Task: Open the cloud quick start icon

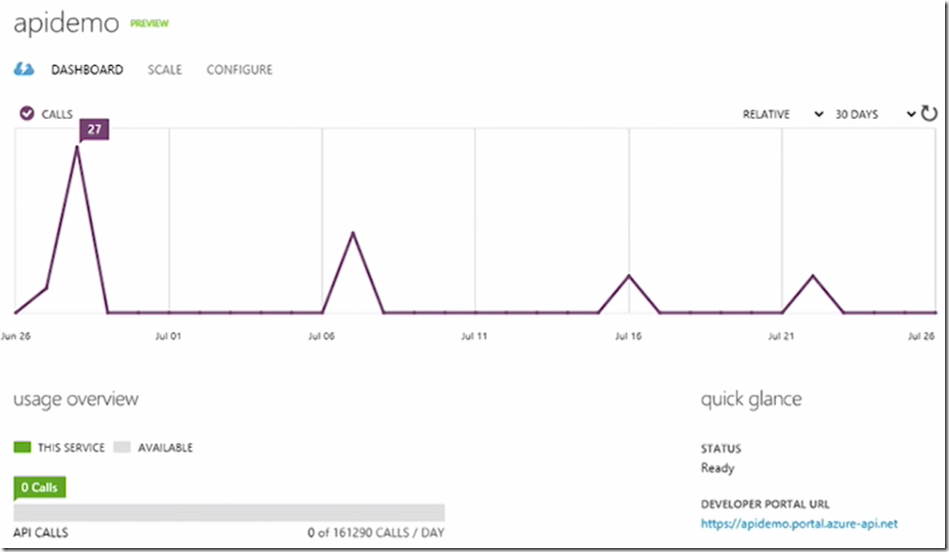Action: pyautogui.click(x=24, y=70)
